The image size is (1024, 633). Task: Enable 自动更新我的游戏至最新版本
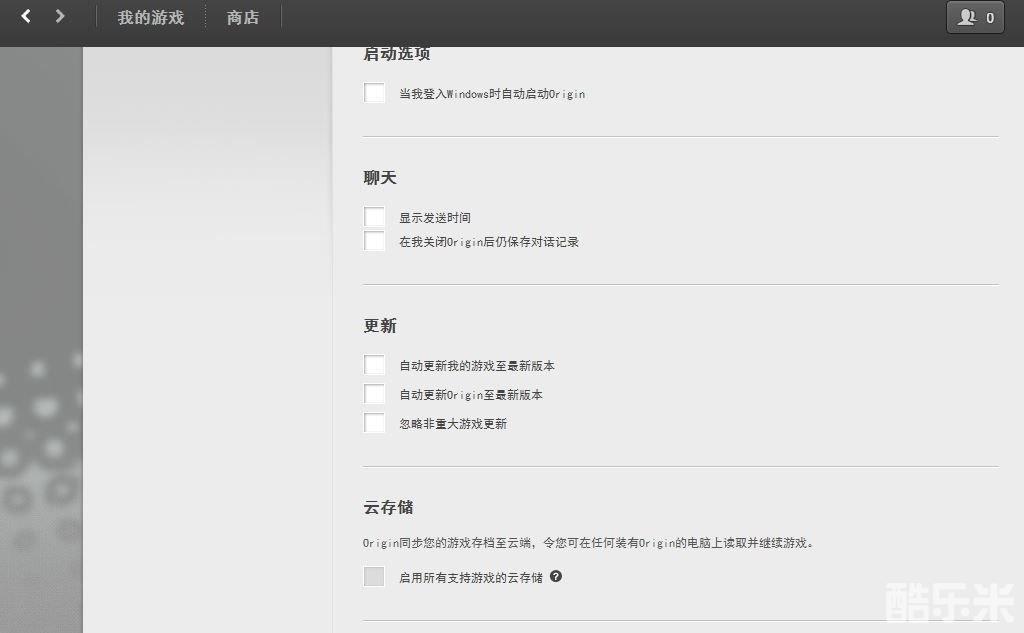pos(374,365)
